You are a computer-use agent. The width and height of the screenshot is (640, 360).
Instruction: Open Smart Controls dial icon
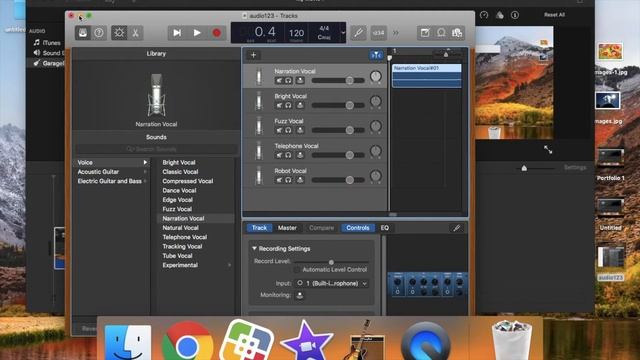click(x=119, y=33)
